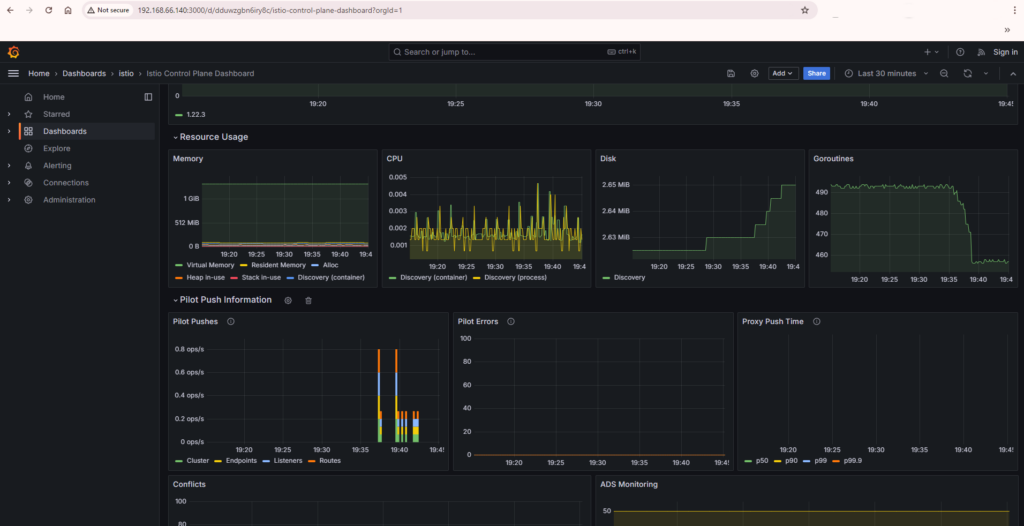Zoom out the time range

point(944,74)
